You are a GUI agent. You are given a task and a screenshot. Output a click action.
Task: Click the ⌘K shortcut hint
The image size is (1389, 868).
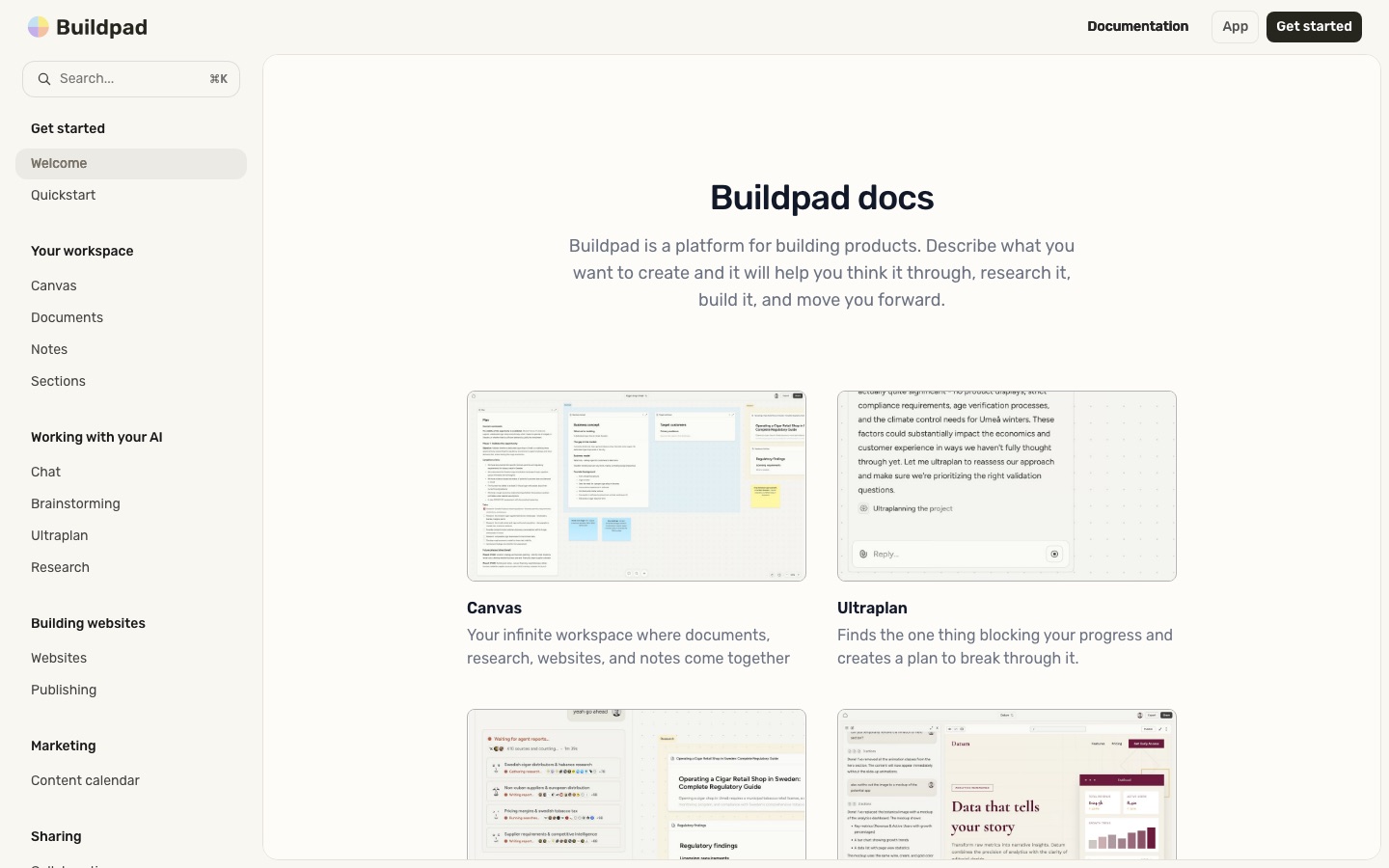(x=219, y=79)
